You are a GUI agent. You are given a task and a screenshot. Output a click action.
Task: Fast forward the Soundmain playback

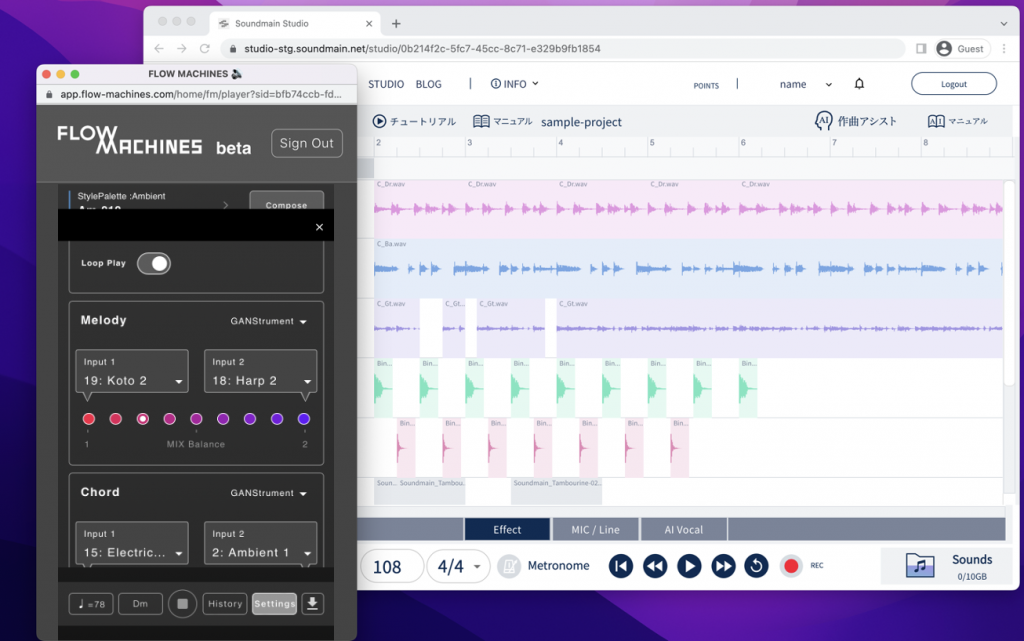coord(723,566)
